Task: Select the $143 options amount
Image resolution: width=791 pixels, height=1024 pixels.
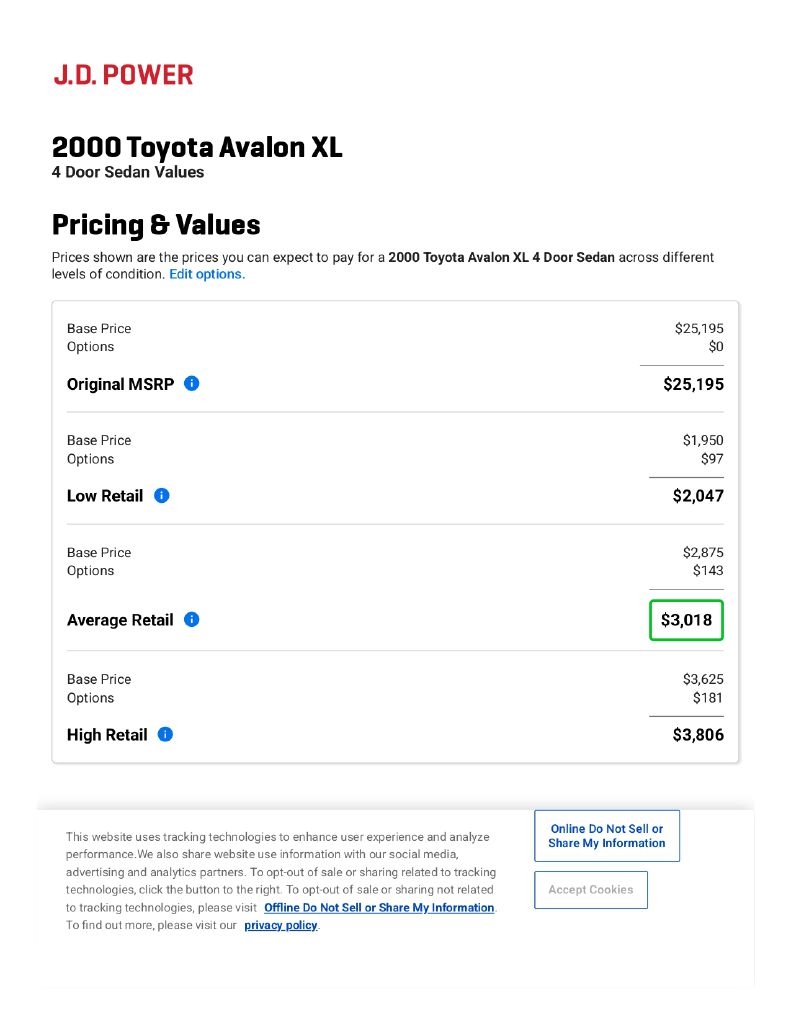Action: click(707, 571)
